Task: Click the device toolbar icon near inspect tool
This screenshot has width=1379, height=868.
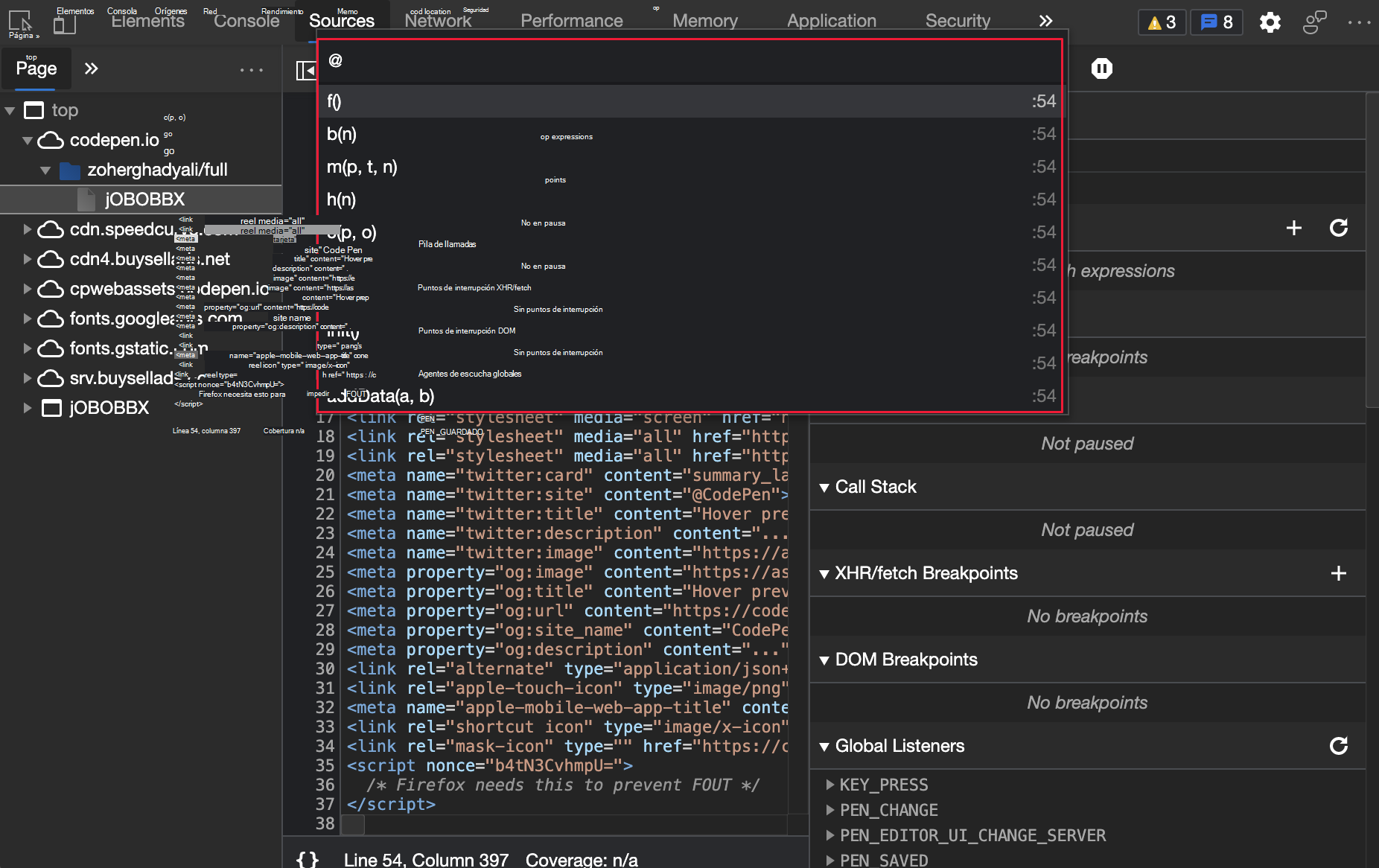Action: click(x=66, y=22)
